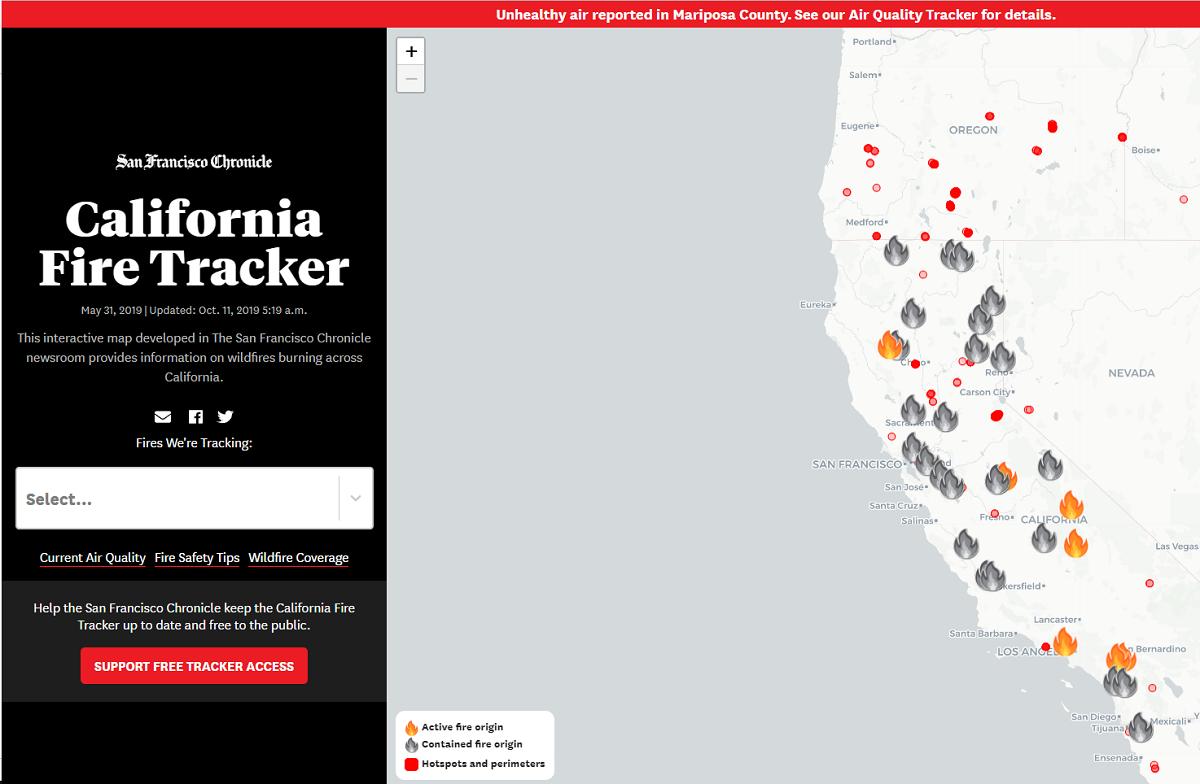
Task: Click the 'Updated: Oct. 11, 2019 5:19 a.m.' text
Action: [x=228, y=310]
